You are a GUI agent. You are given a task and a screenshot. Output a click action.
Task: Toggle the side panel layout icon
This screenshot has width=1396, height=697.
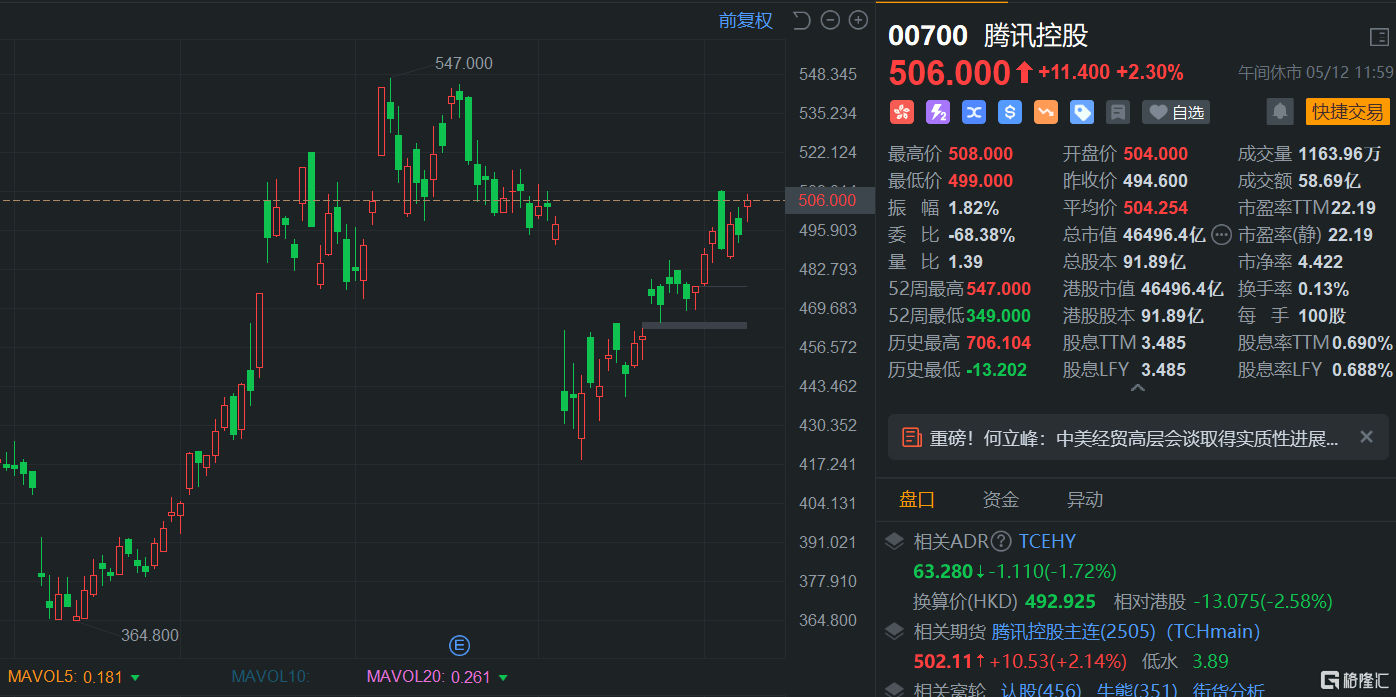[1378, 37]
